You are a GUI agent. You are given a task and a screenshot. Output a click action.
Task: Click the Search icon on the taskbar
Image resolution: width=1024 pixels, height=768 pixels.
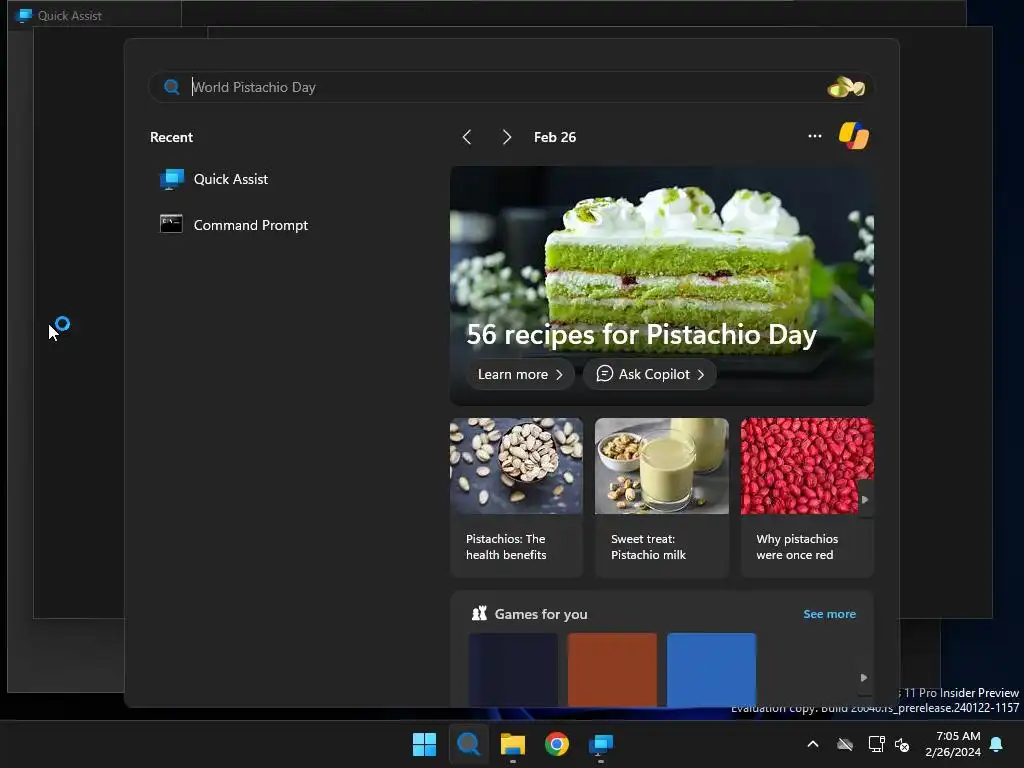(x=468, y=744)
